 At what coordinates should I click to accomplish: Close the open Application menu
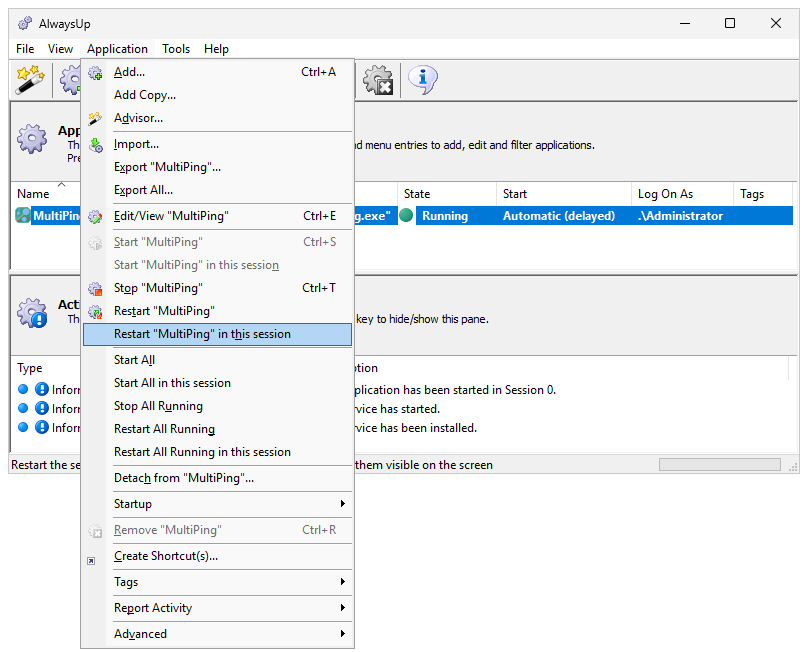pyautogui.click(x=117, y=49)
